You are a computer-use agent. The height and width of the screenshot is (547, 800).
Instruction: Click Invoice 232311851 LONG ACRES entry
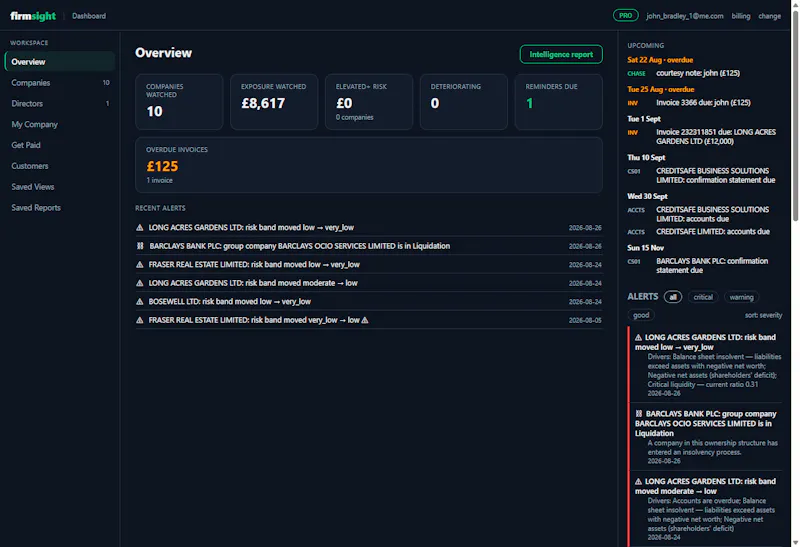(716, 137)
